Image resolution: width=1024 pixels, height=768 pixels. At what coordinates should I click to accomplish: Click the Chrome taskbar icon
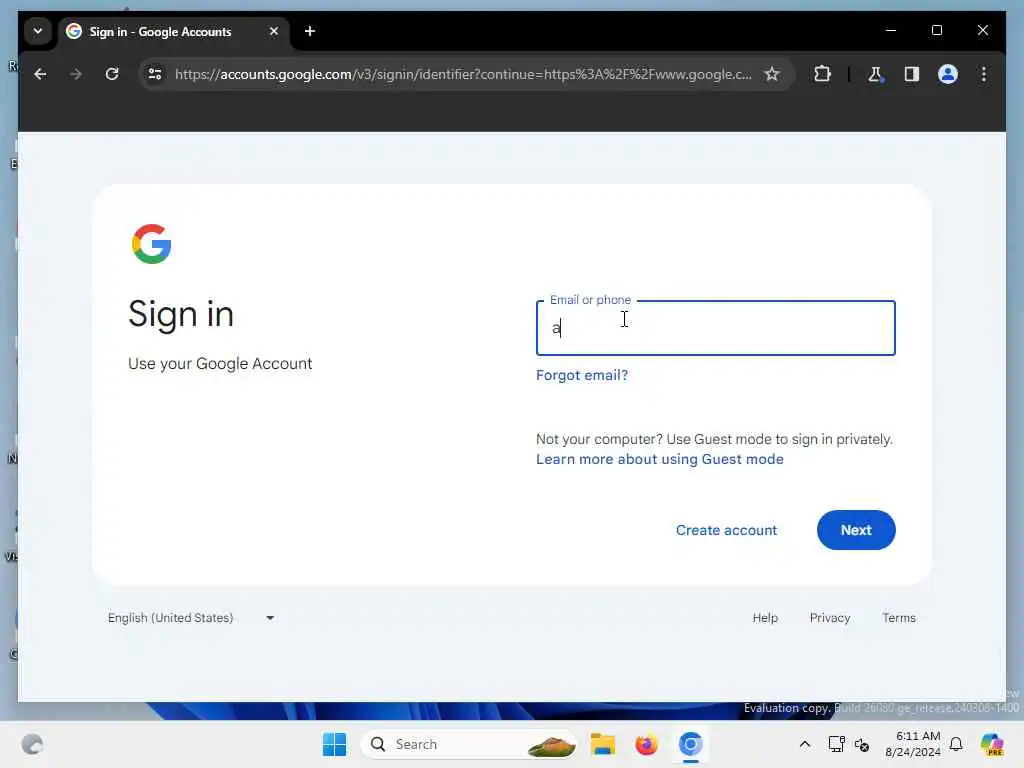[690, 744]
